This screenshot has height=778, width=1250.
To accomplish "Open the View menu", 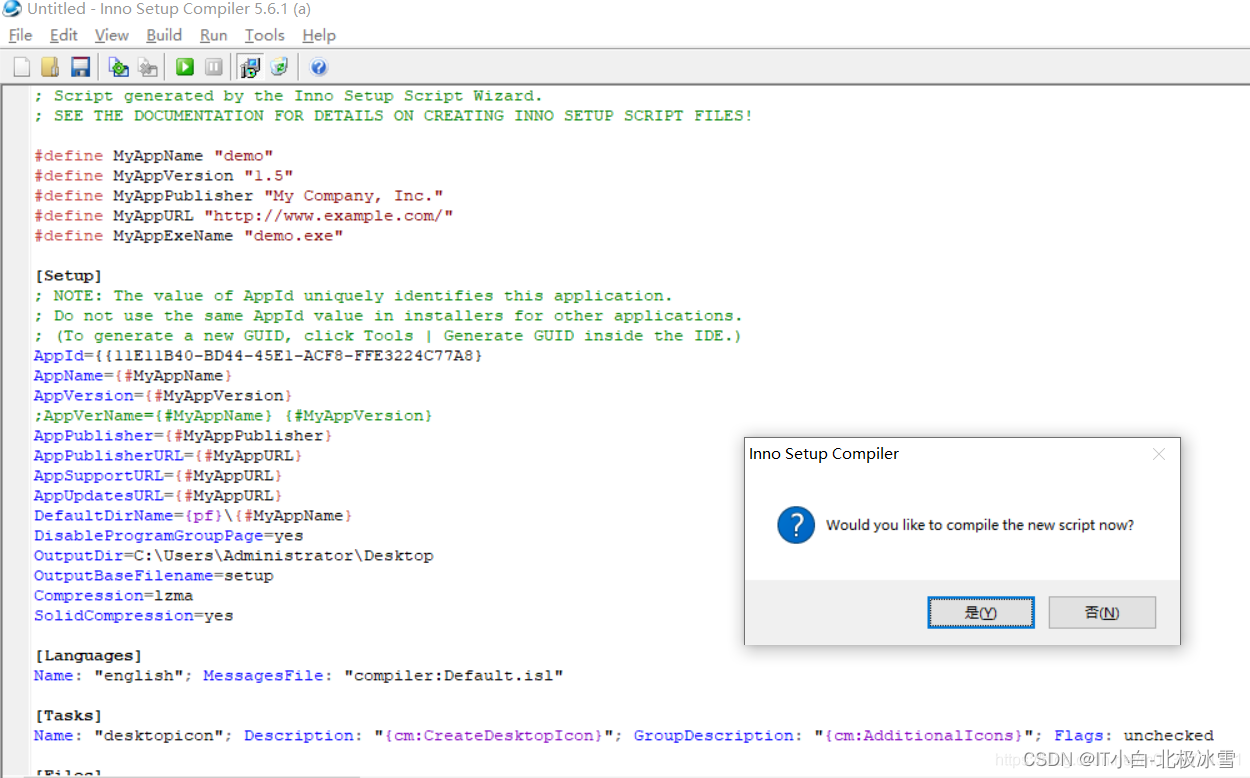I will click(111, 35).
